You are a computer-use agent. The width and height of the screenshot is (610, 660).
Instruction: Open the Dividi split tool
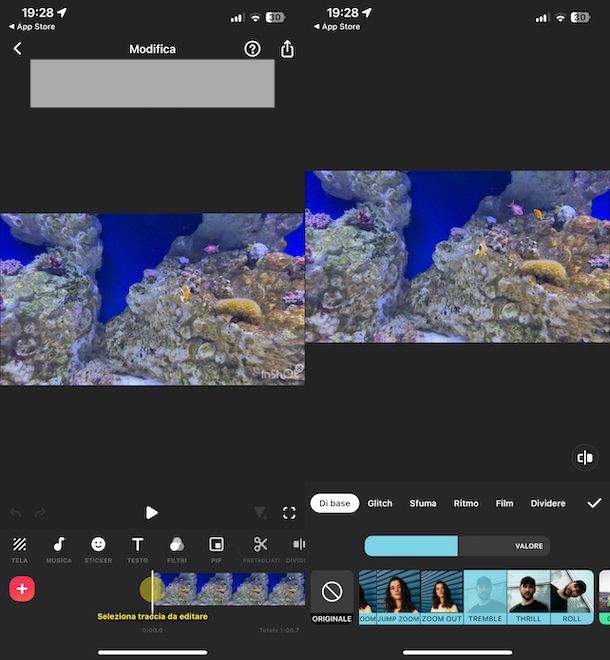click(296, 550)
